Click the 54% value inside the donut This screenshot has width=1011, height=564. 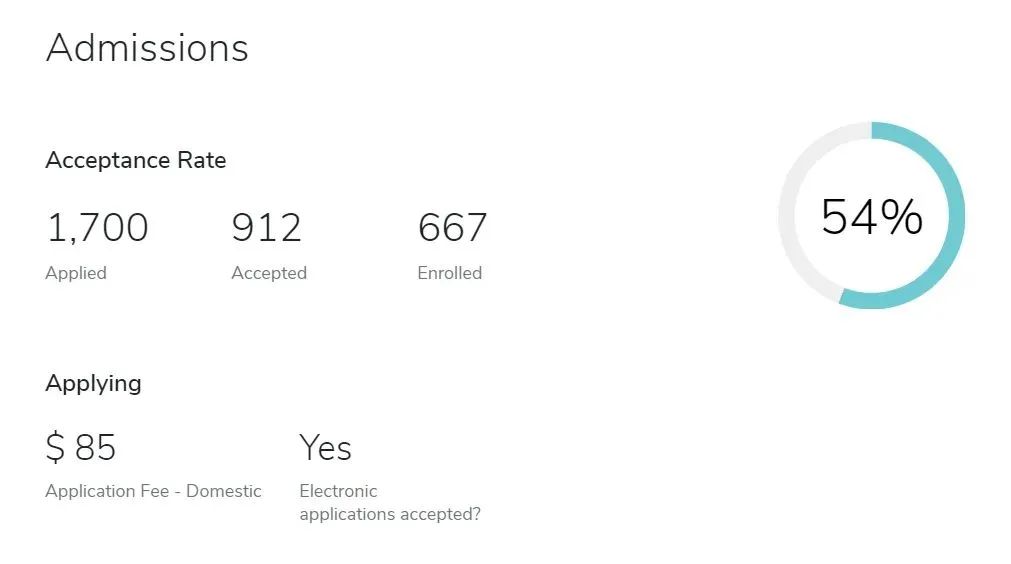(872, 217)
